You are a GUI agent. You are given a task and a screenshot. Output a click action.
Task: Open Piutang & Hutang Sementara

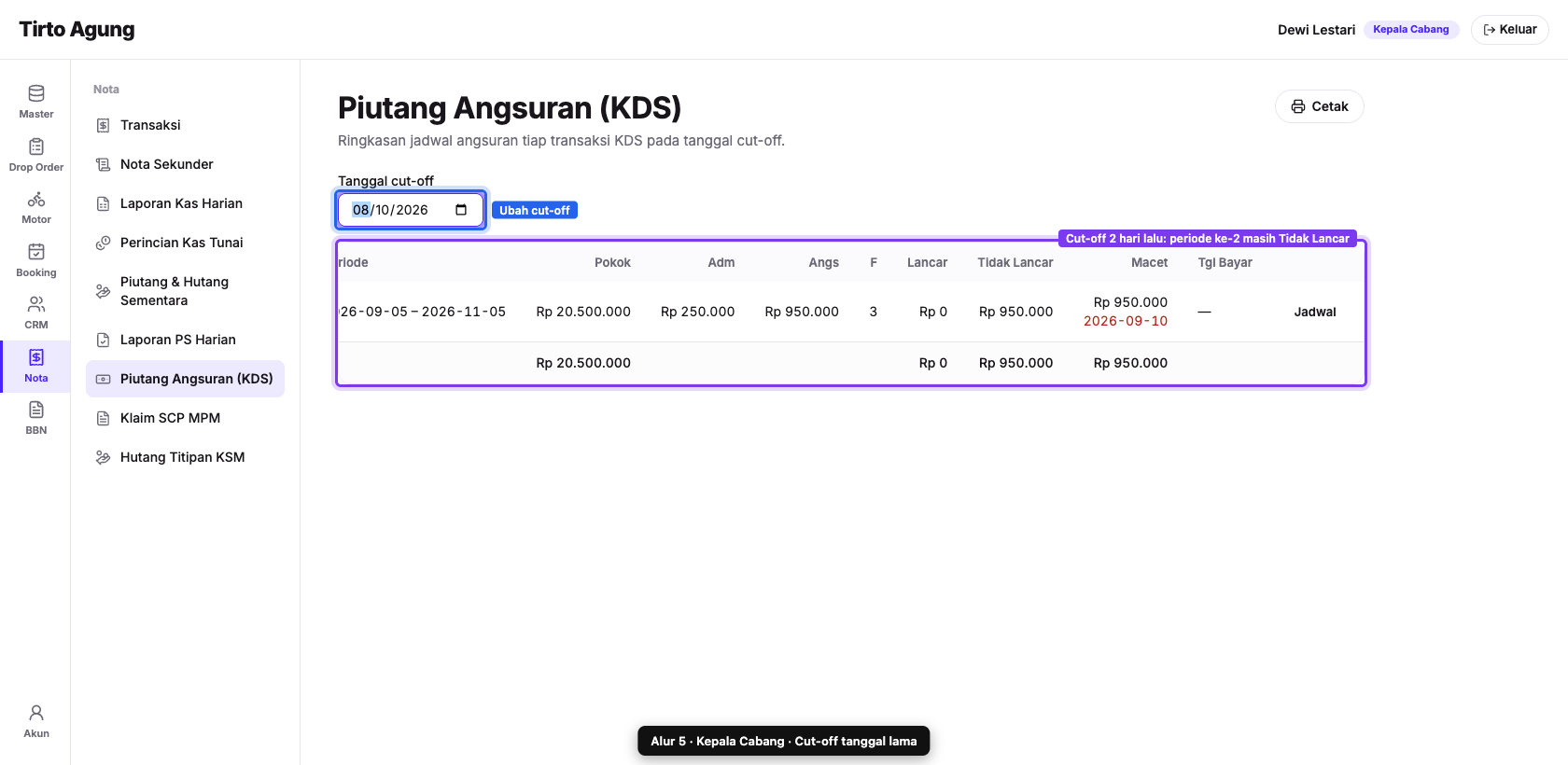point(185,291)
